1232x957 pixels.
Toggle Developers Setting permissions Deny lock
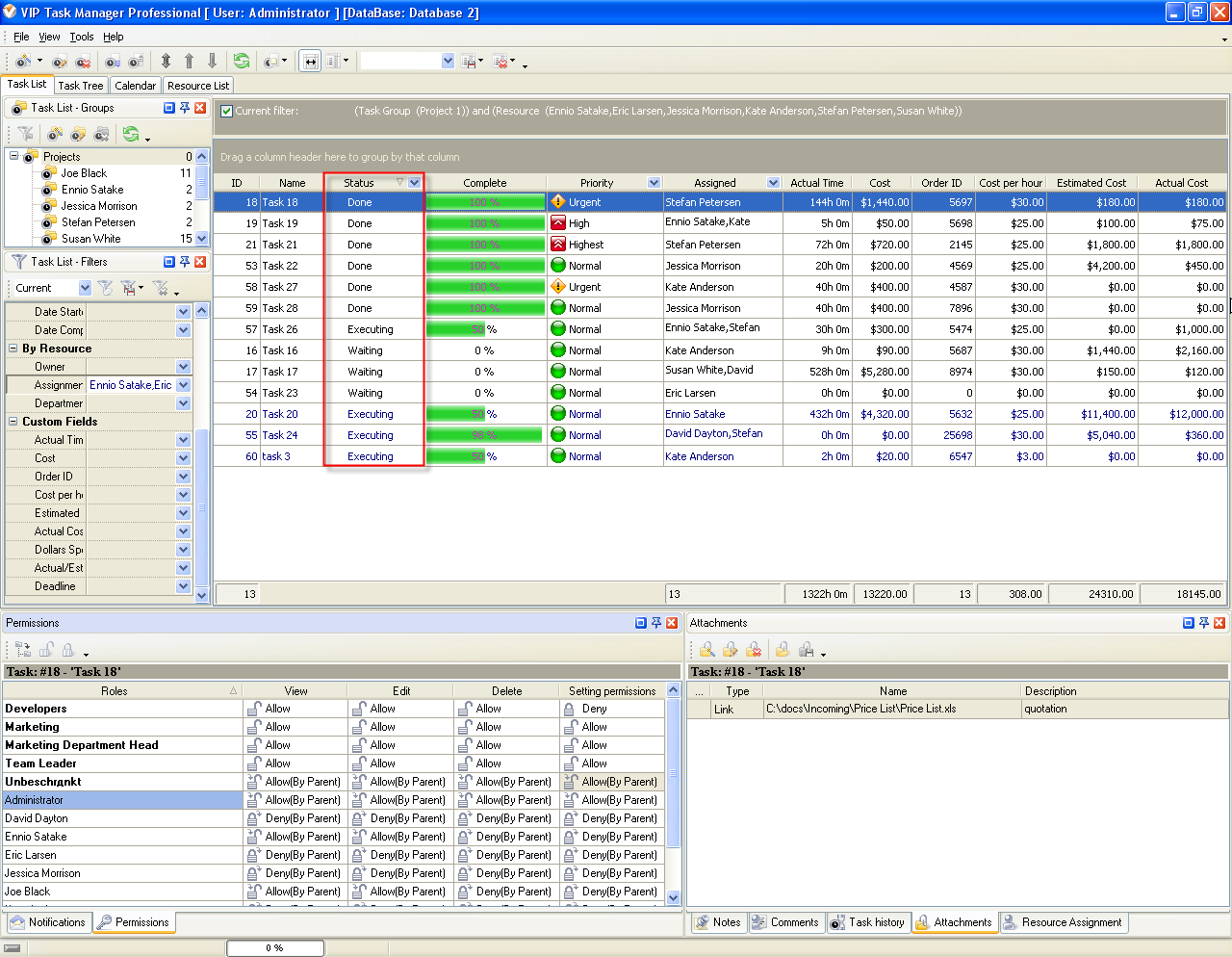tap(570, 709)
